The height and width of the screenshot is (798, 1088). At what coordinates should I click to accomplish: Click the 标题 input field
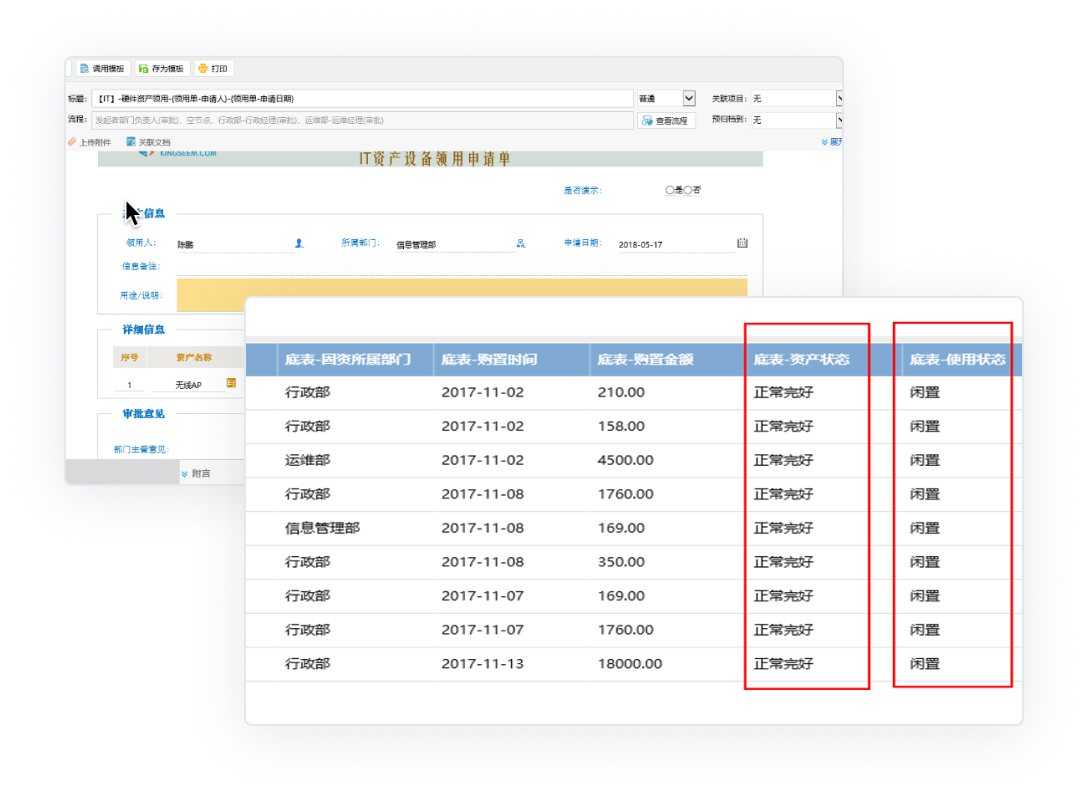pyautogui.click(x=362, y=99)
